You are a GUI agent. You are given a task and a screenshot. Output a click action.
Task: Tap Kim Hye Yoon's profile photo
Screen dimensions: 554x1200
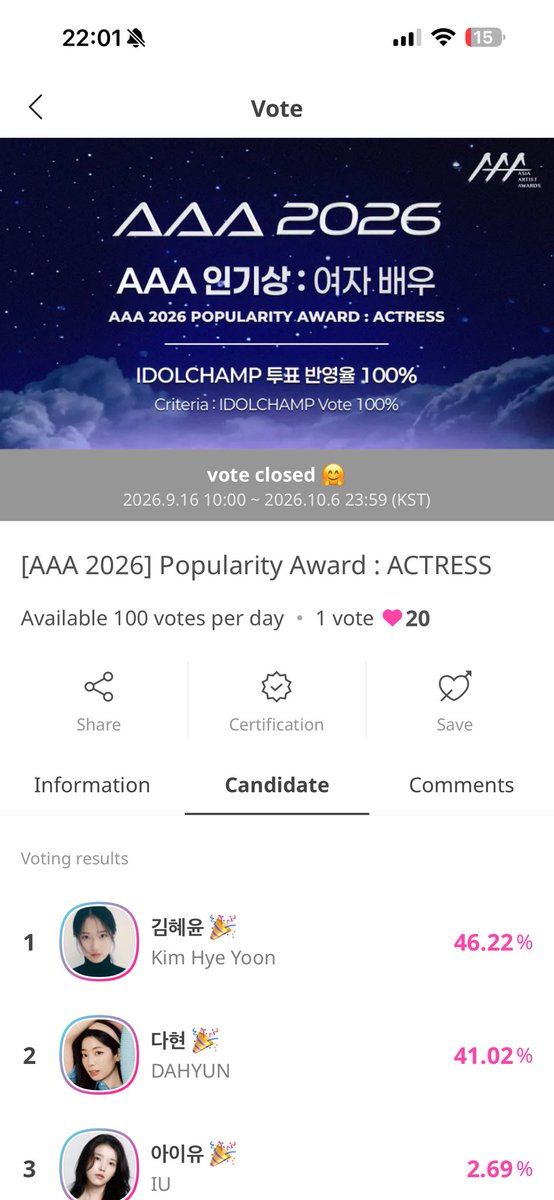tap(99, 942)
